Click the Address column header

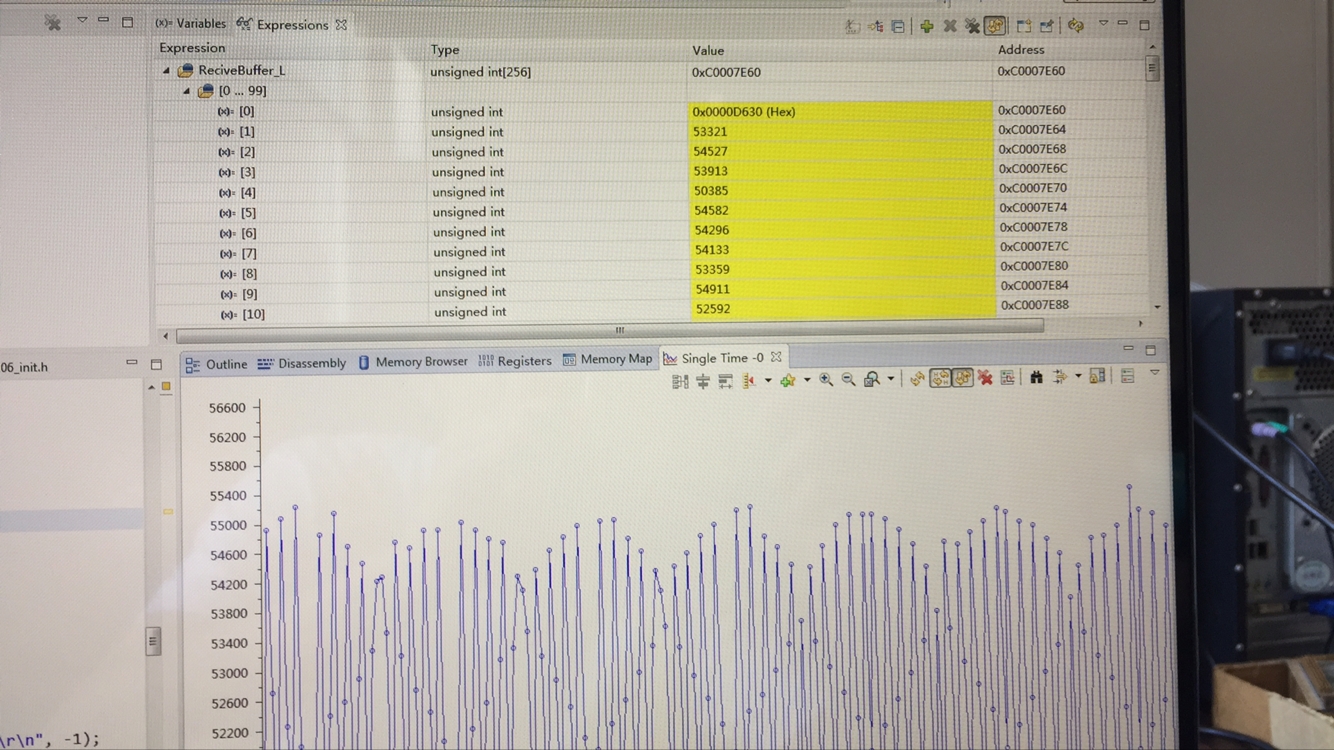coord(1021,49)
